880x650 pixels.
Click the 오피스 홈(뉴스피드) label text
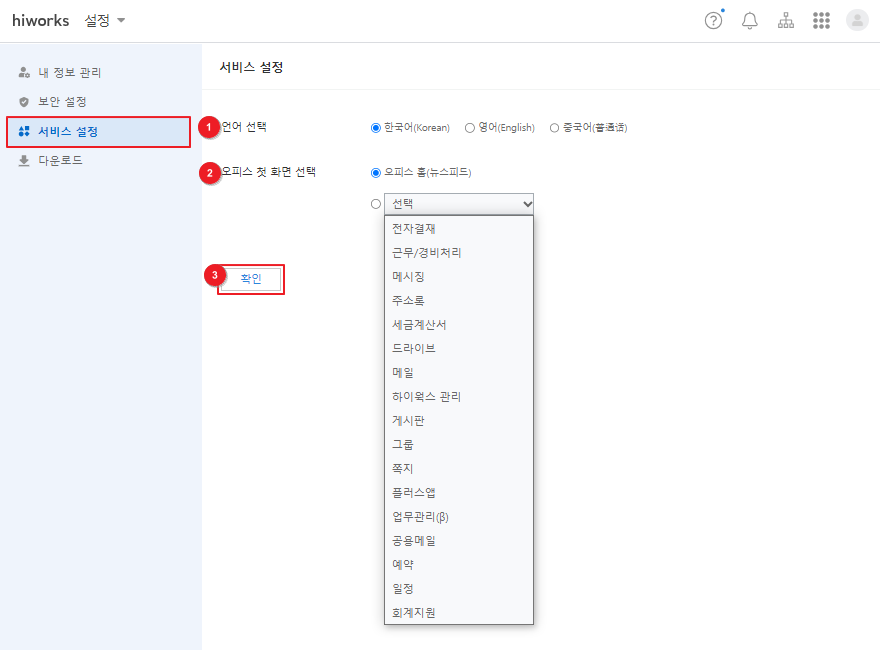pos(428,172)
